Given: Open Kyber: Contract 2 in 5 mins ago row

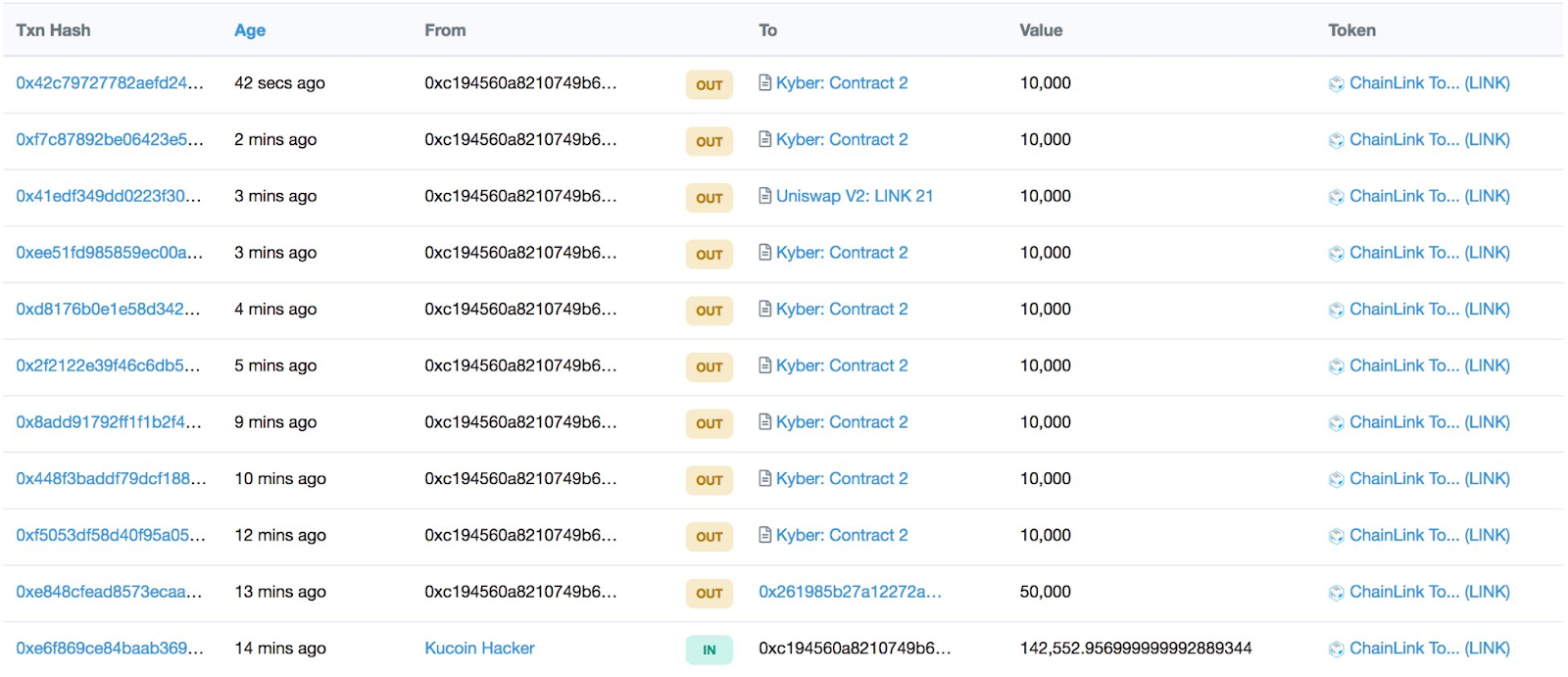Looking at the screenshot, I should tap(842, 365).
